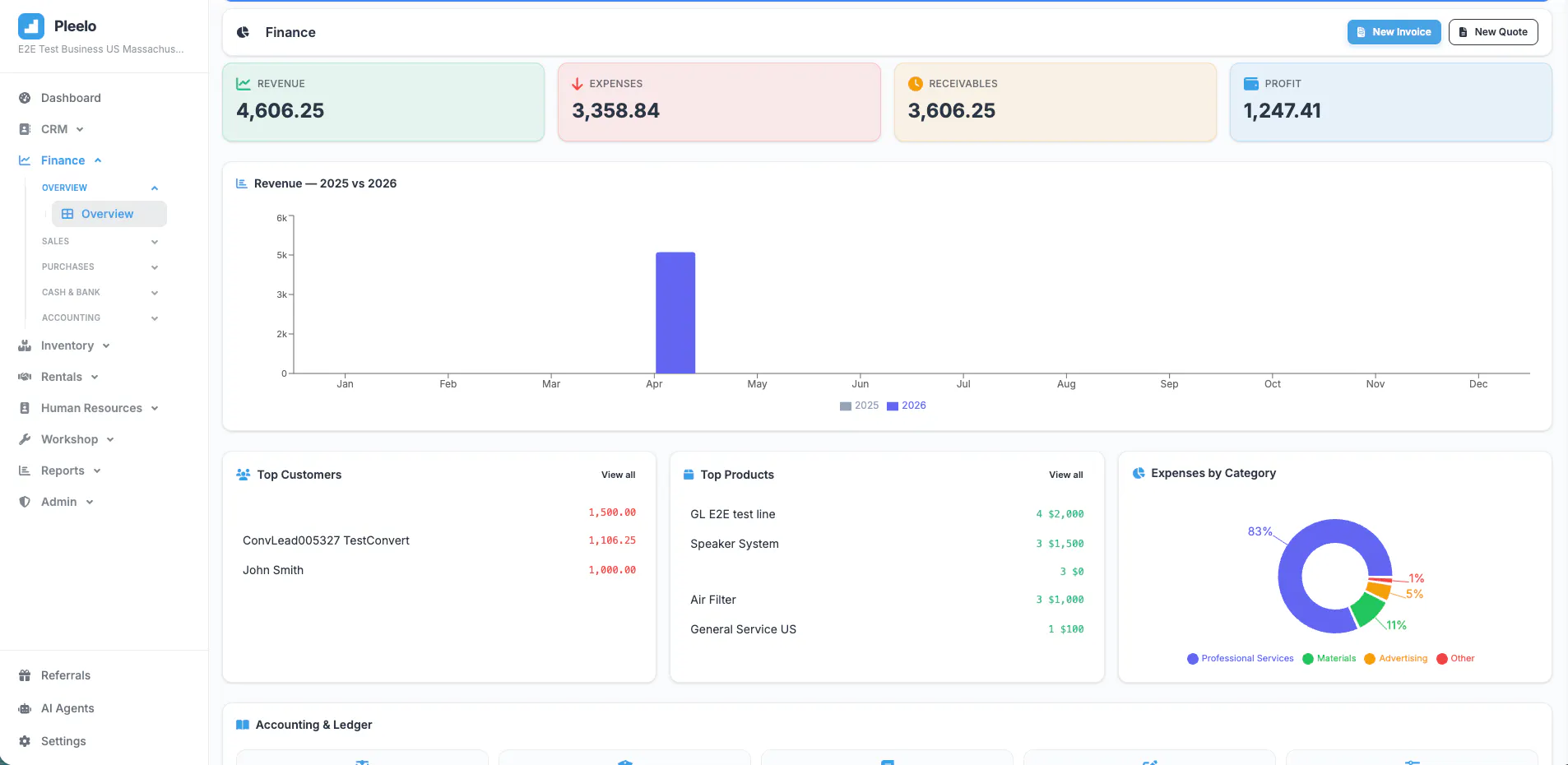Click the Reports chart icon
Screen dimensions: 1568x765
coord(25,471)
